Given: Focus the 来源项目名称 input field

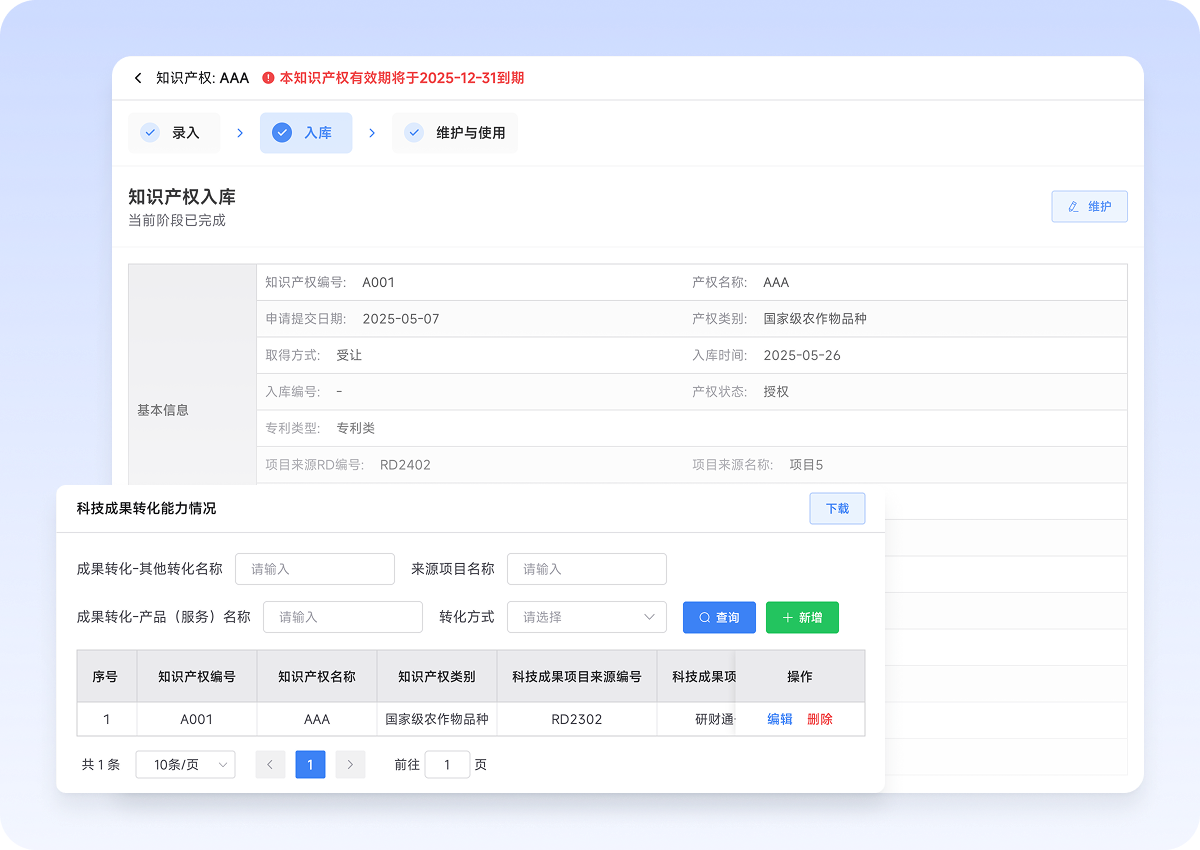Looking at the screenshot, I should [x=587, y=569].
